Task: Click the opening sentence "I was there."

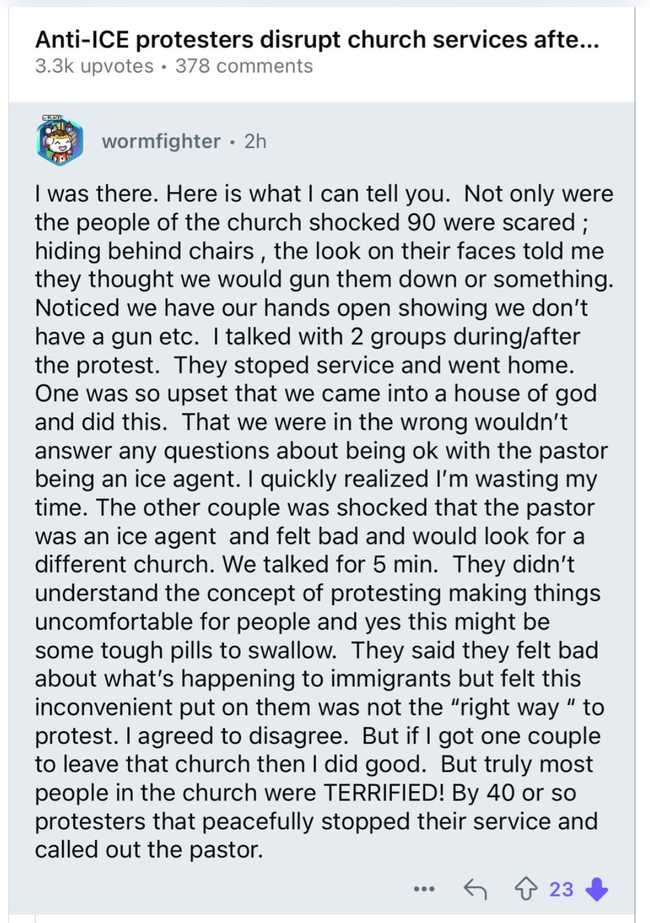Action: (x=87, y=194)
